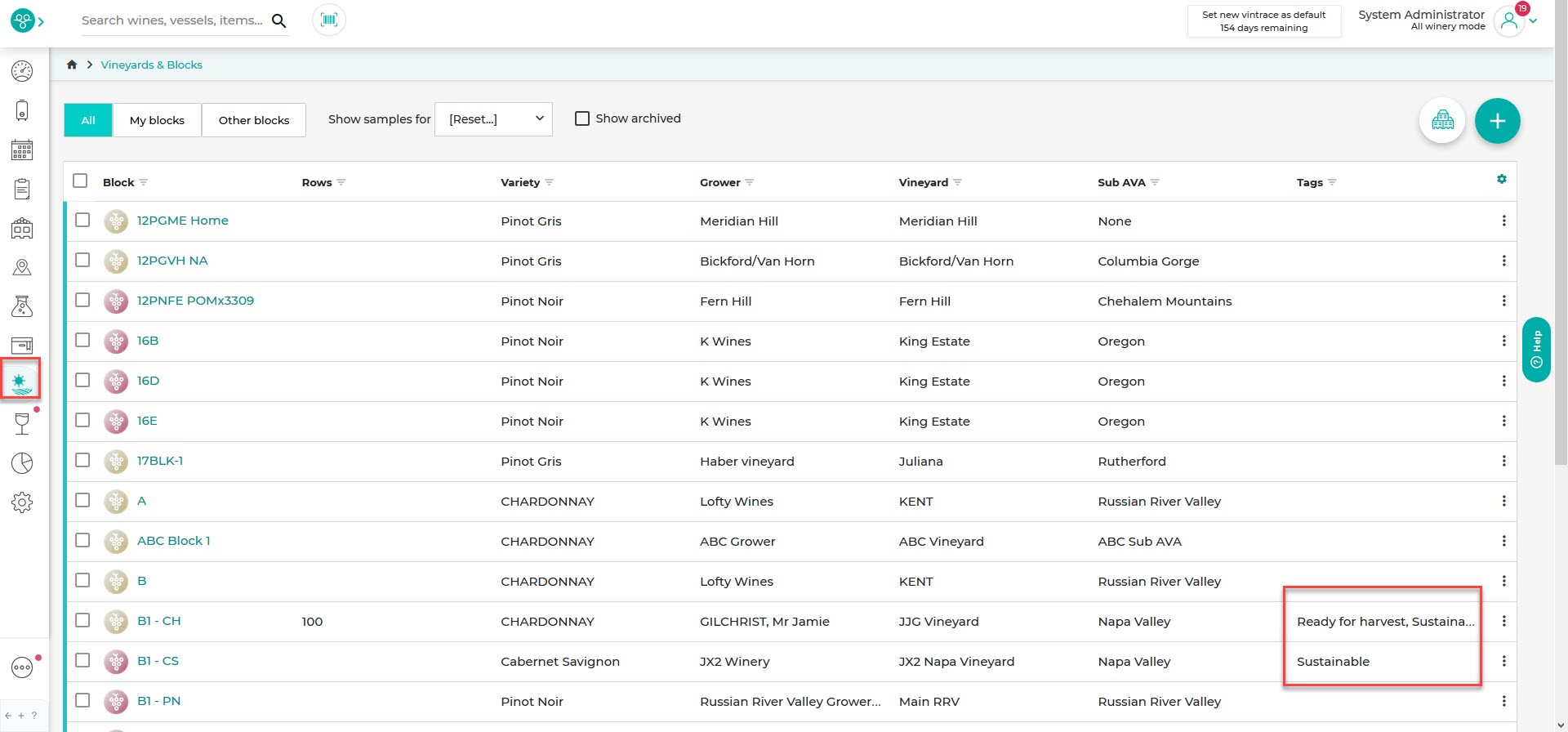This screenshot has width=1568, height=732.
Task: Open the vineyard building round button
Action: [x=1442, y=121]
